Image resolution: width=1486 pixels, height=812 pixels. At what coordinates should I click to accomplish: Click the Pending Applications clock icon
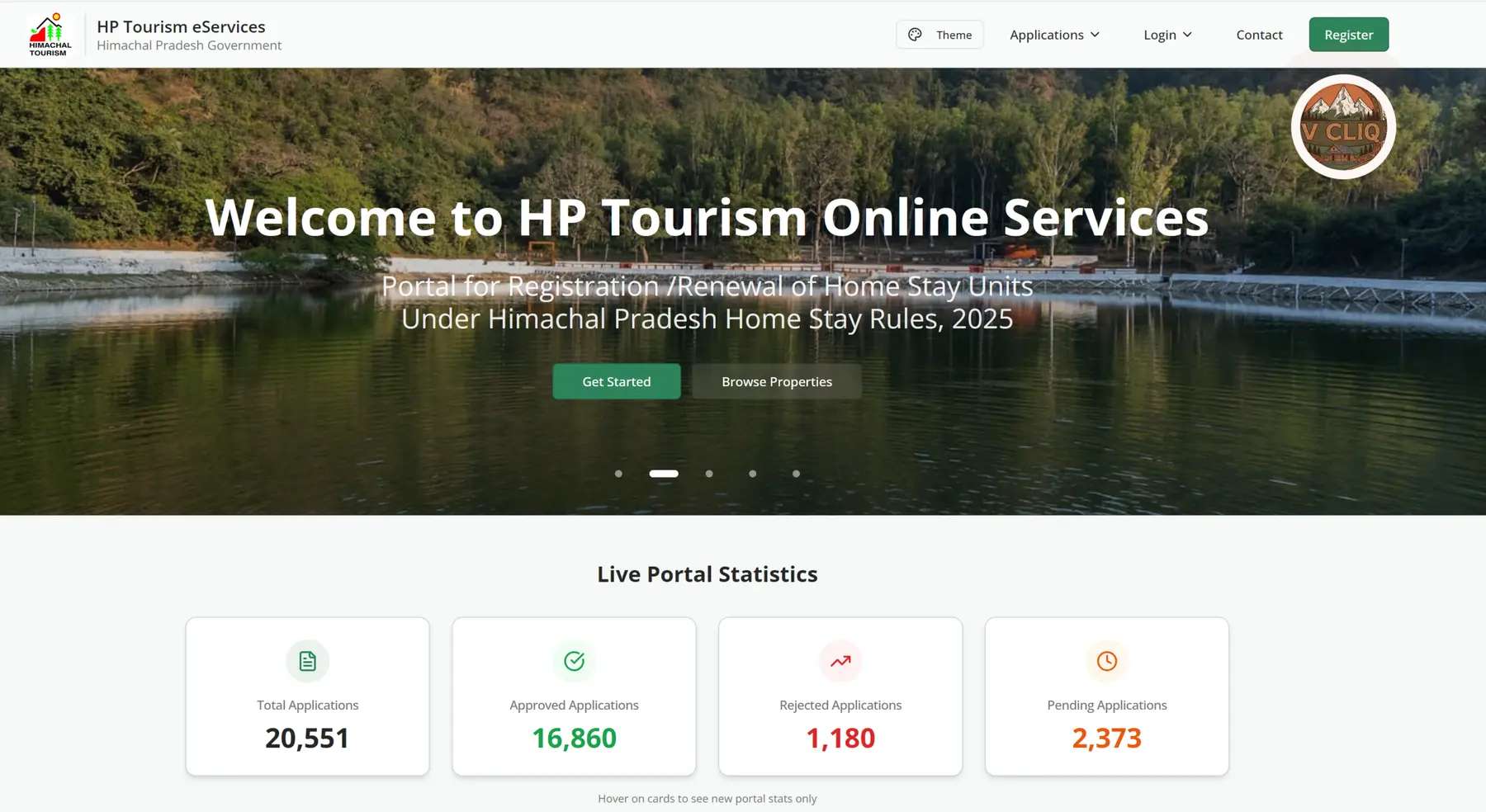1106,661
